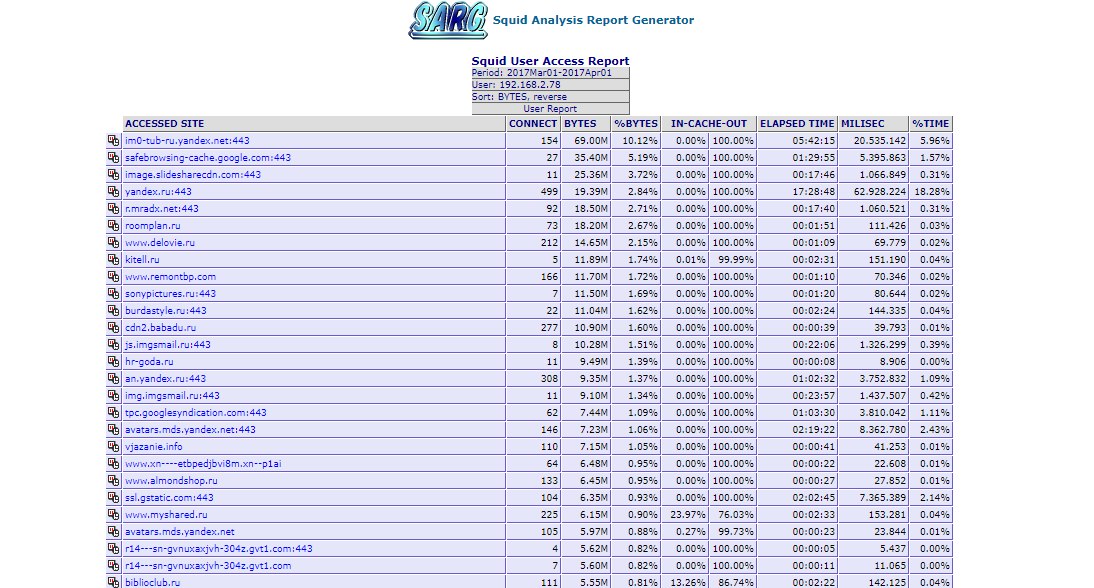This screenshot has height=588, width=1094.
Task: Select the 62.928.224 milisec cell
Action: (x=874, y=191)
